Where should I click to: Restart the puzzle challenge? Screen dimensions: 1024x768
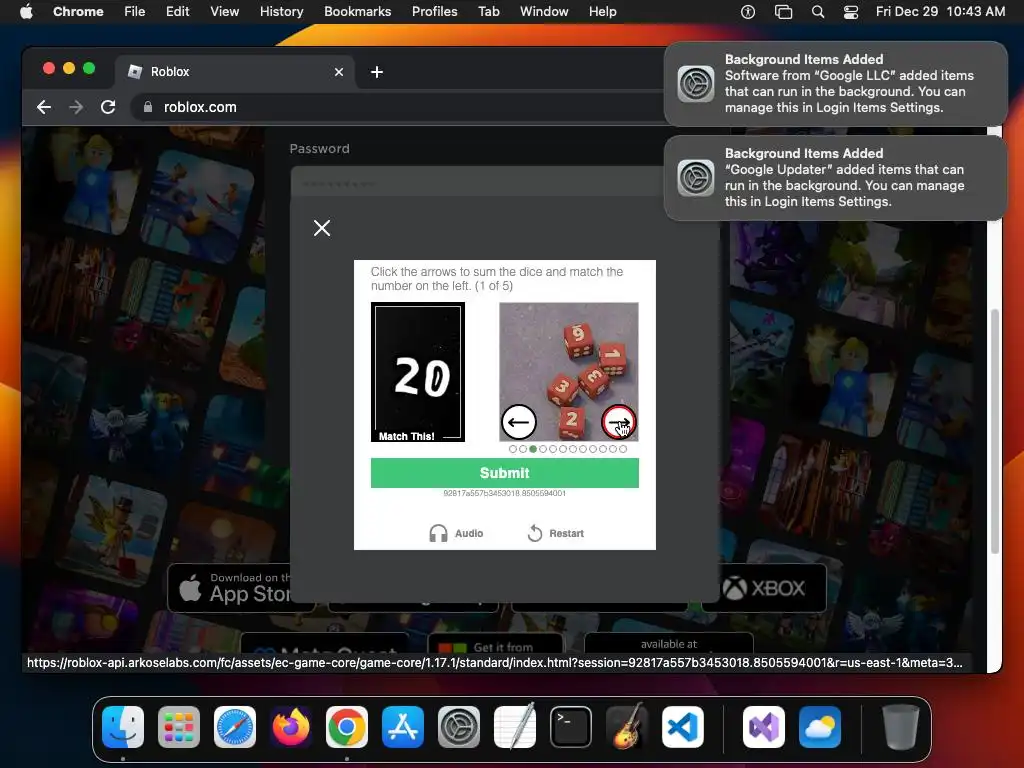556,534
